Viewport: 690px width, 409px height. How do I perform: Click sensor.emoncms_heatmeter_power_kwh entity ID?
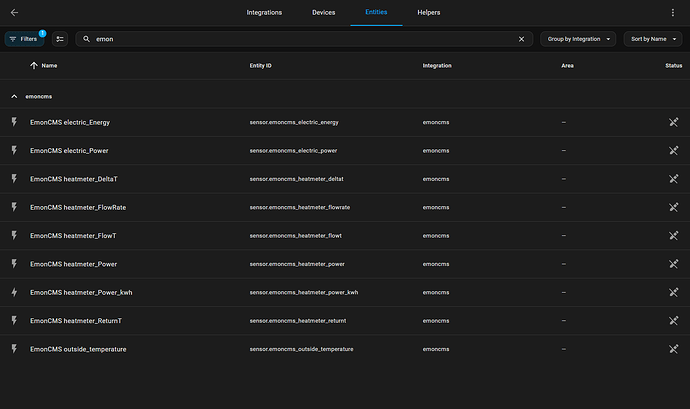click(304, 292)
